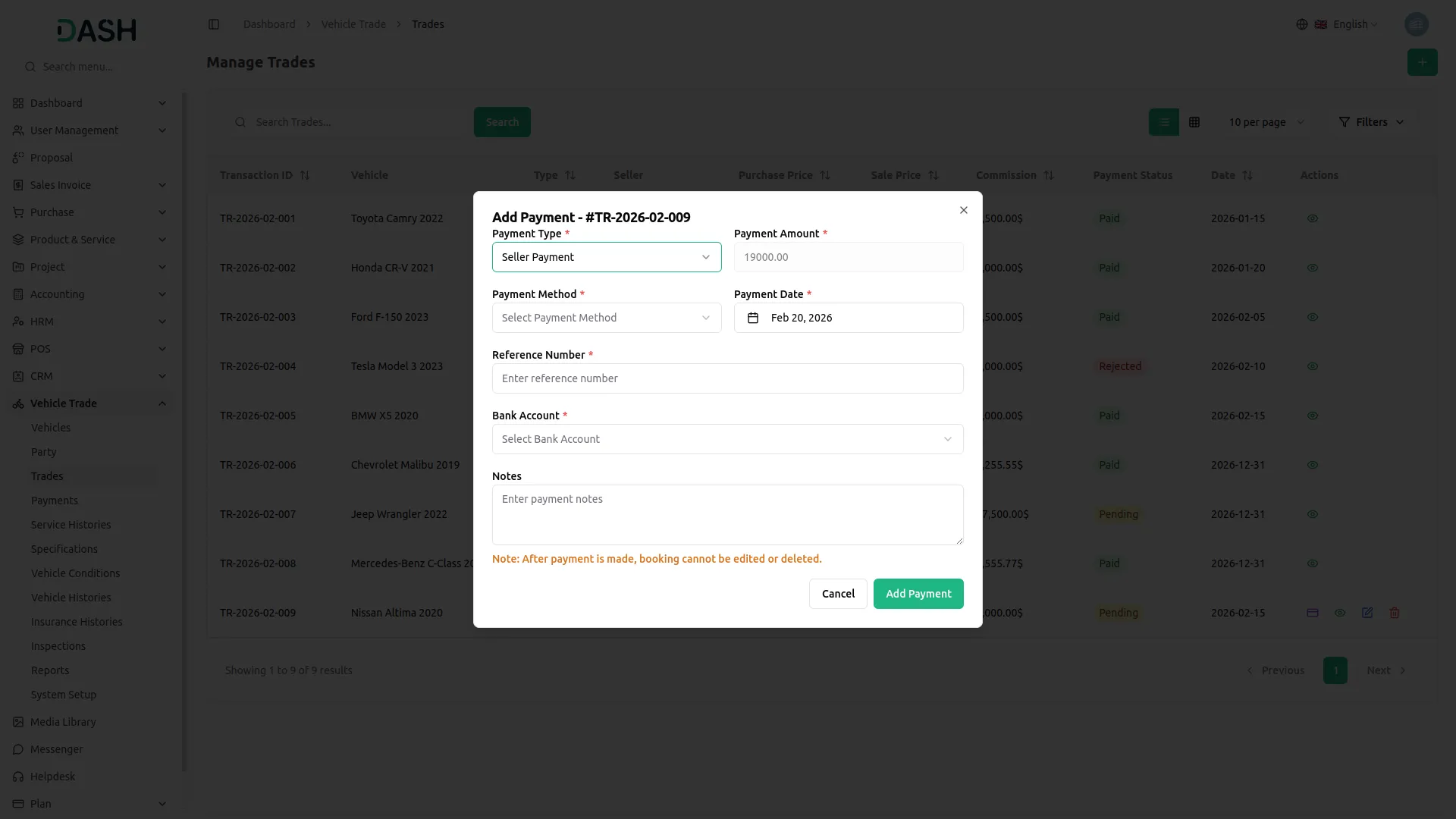Toggle the sidebar collapse icon
The height and width of the screenshot is (819, 1456).
click(214, 24)
